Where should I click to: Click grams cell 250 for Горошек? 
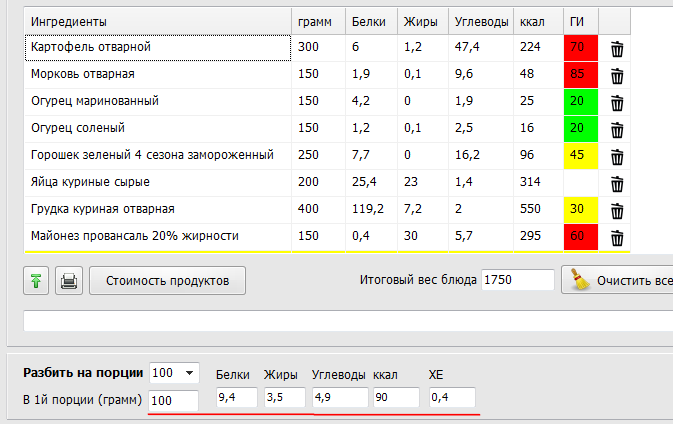(318, 156)
